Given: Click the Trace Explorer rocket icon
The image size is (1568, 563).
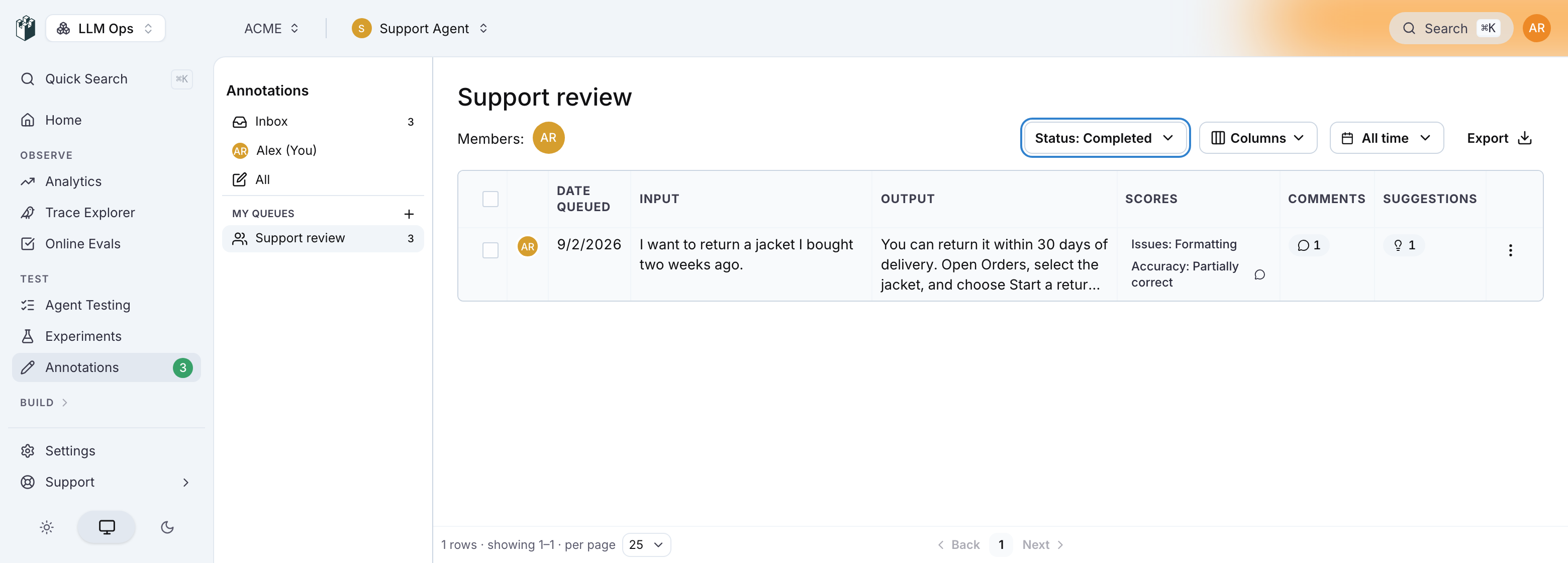Looking at the screenshot, I should click(28, 213).
